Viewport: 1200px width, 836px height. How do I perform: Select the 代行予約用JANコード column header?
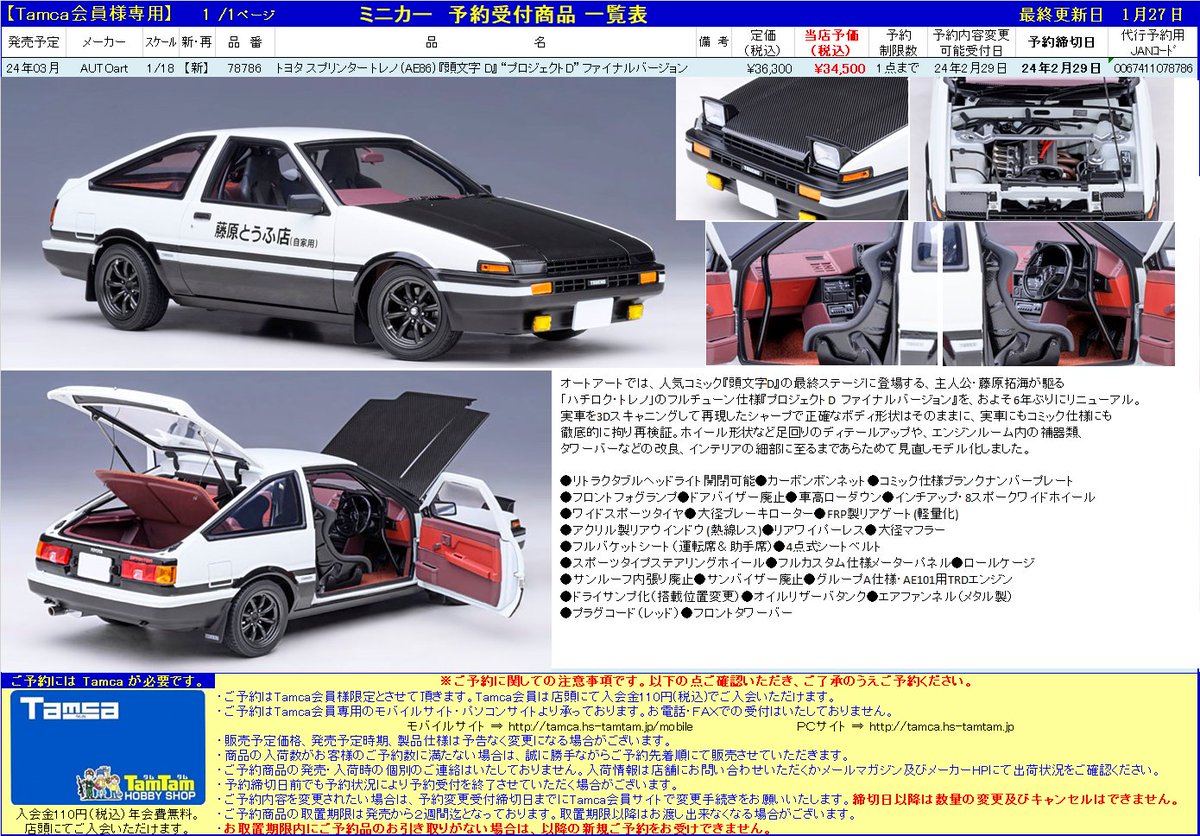point(1153,42)
